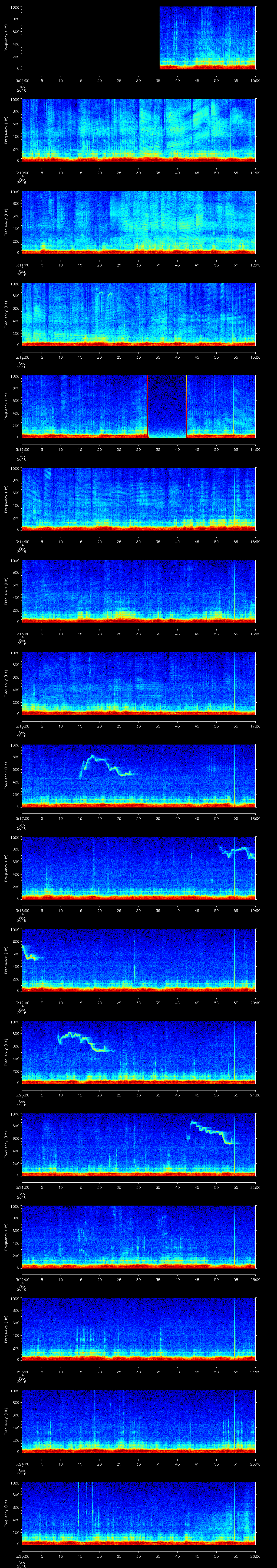Click the small arcs near 800 Hz in the 3:12:00 panel
Viewport: 277px width, 1568px height.
coord(105,294)
